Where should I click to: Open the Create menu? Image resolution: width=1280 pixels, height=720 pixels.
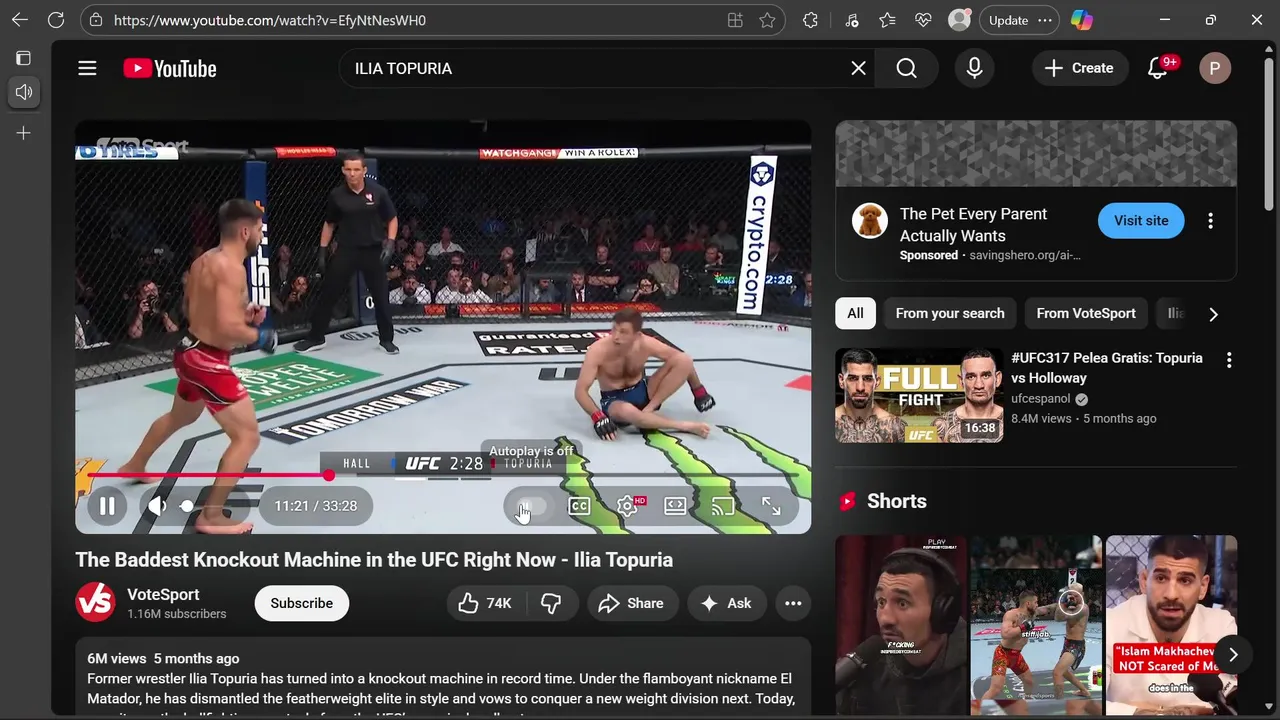click(x=1079, y=68)
